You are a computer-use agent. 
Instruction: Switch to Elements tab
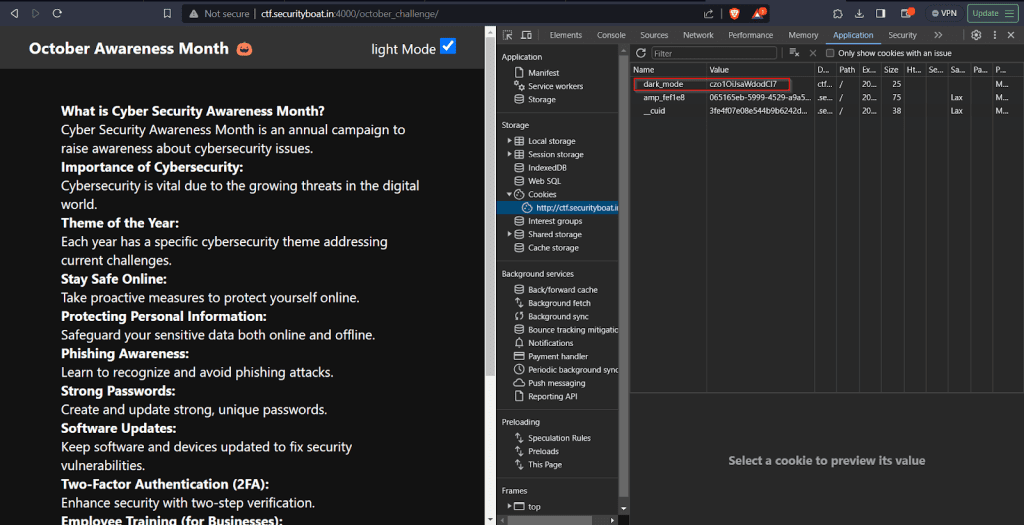566,35
